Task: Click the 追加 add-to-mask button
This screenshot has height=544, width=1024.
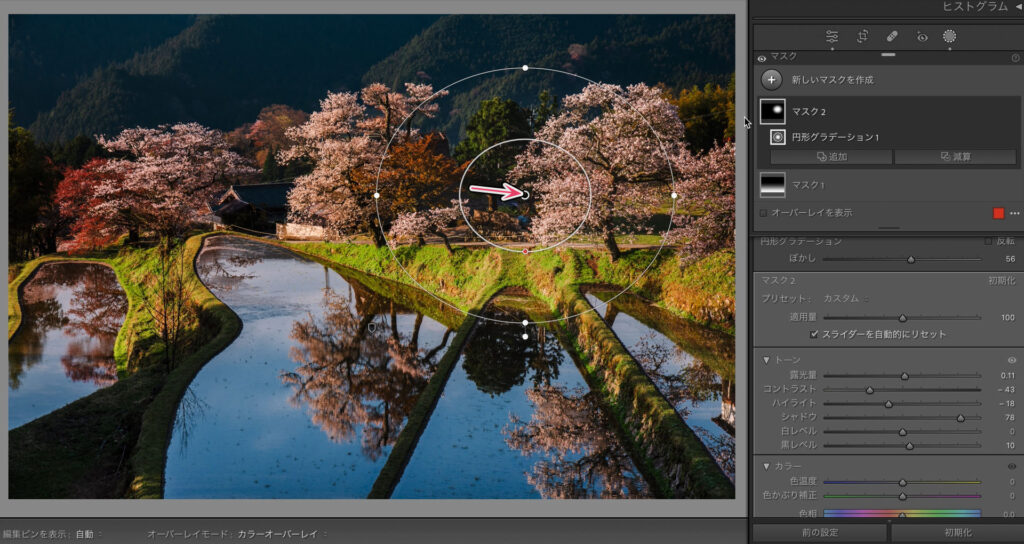Action: click(831, 157)
